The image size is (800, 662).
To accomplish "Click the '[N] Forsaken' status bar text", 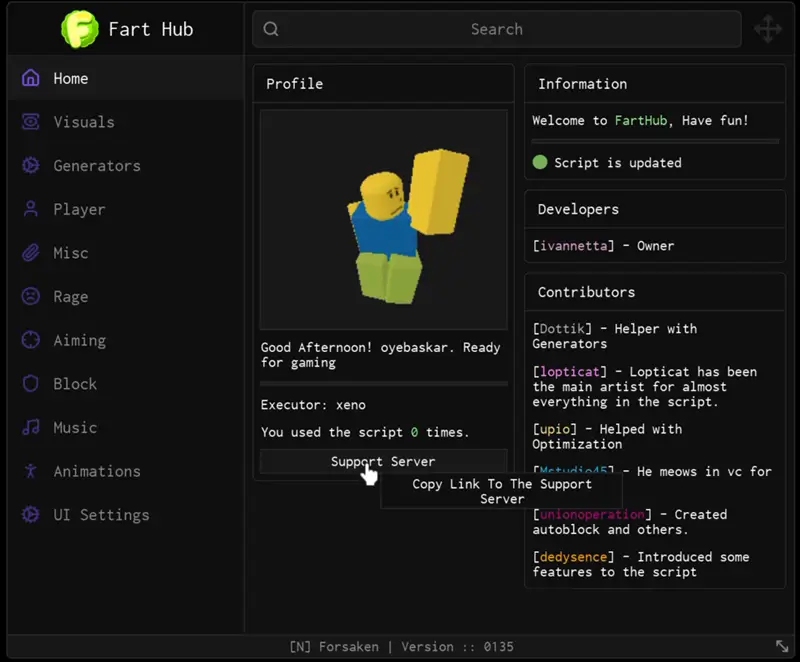I will coord(334,647).
